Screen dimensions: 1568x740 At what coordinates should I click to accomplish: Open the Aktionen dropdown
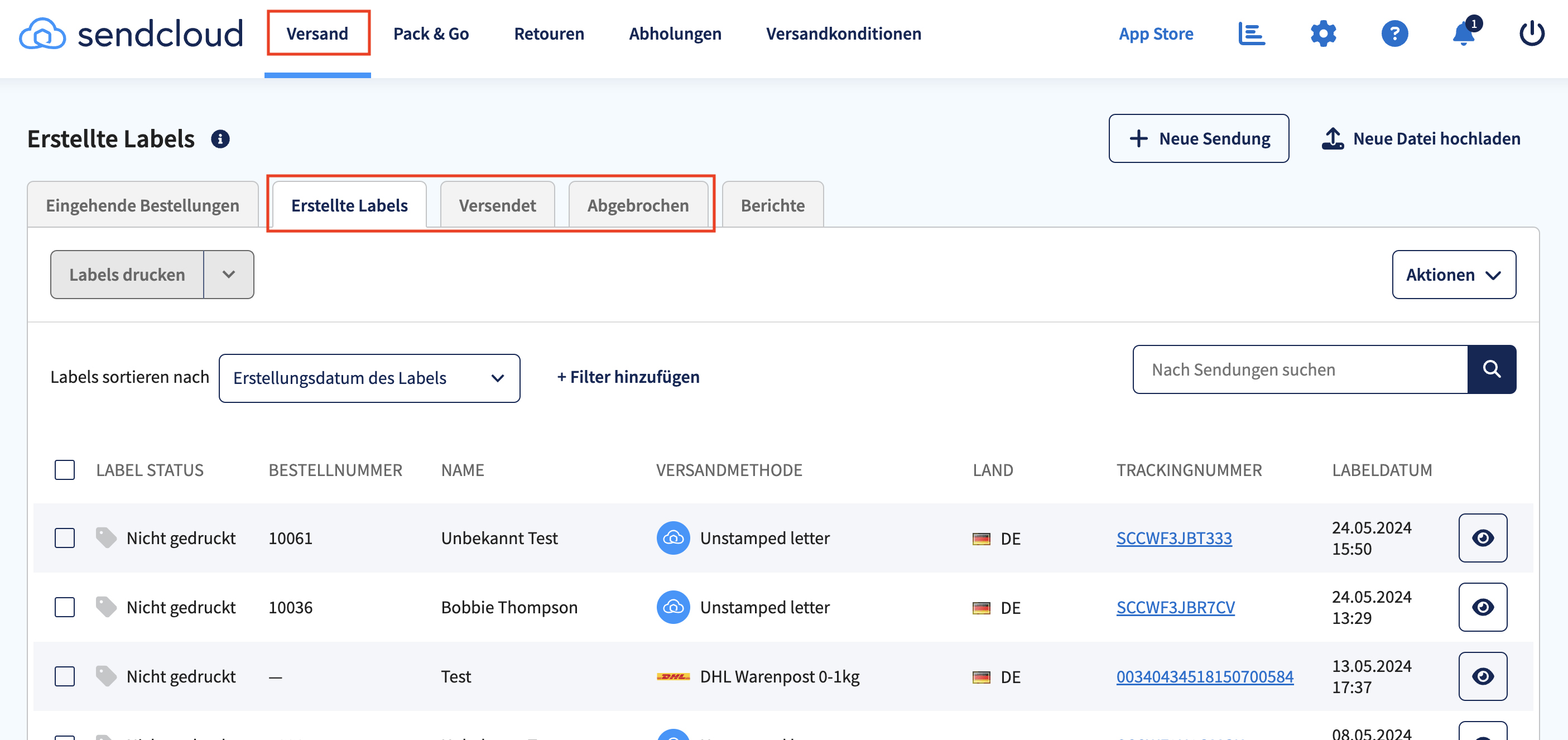click(1453, 275)
